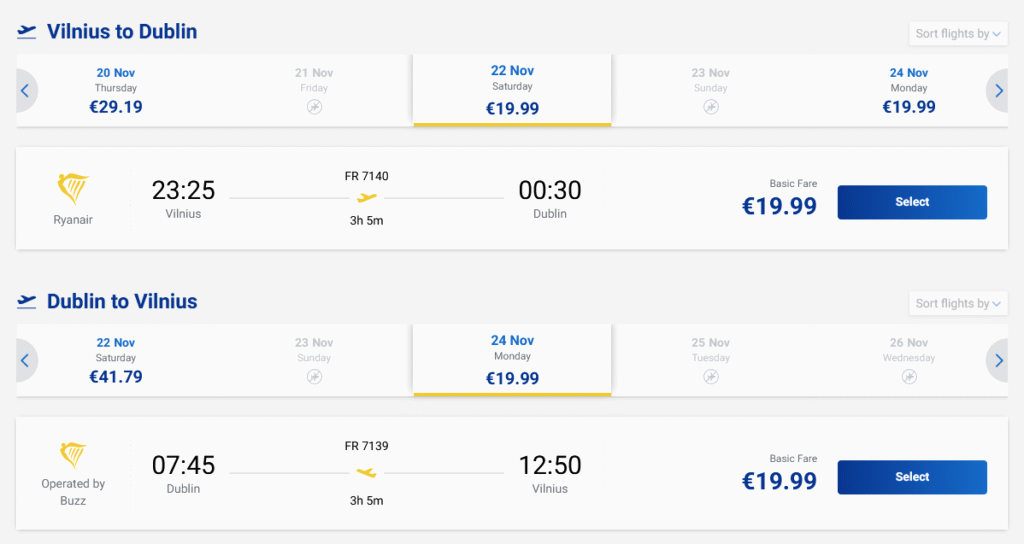Select the 23:25 Vilnius to Dublin flight
The height and width of the screenshot is (544, 1024).
(x=911, y=202)
